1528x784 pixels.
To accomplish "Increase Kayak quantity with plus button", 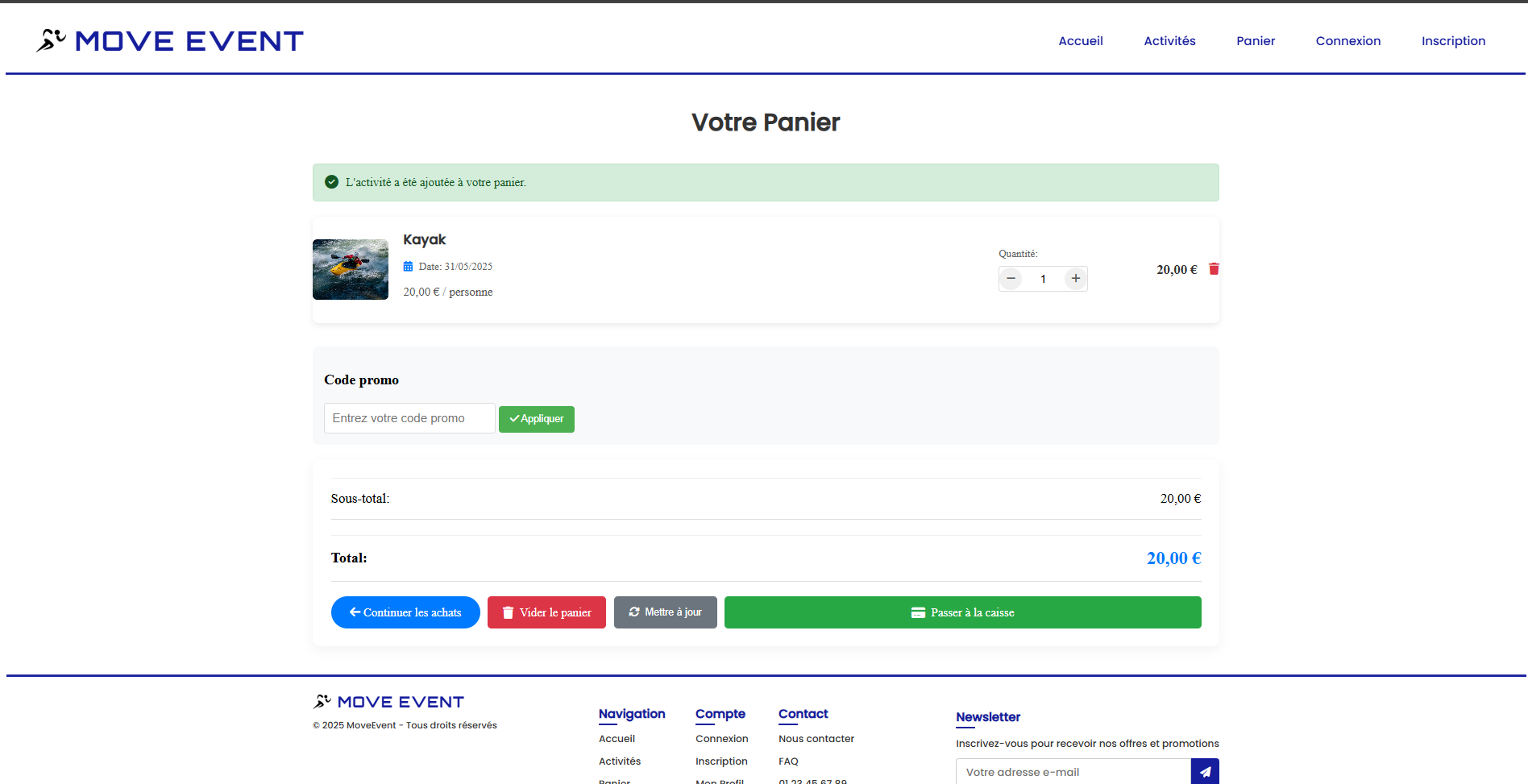I will (1075, 278).
